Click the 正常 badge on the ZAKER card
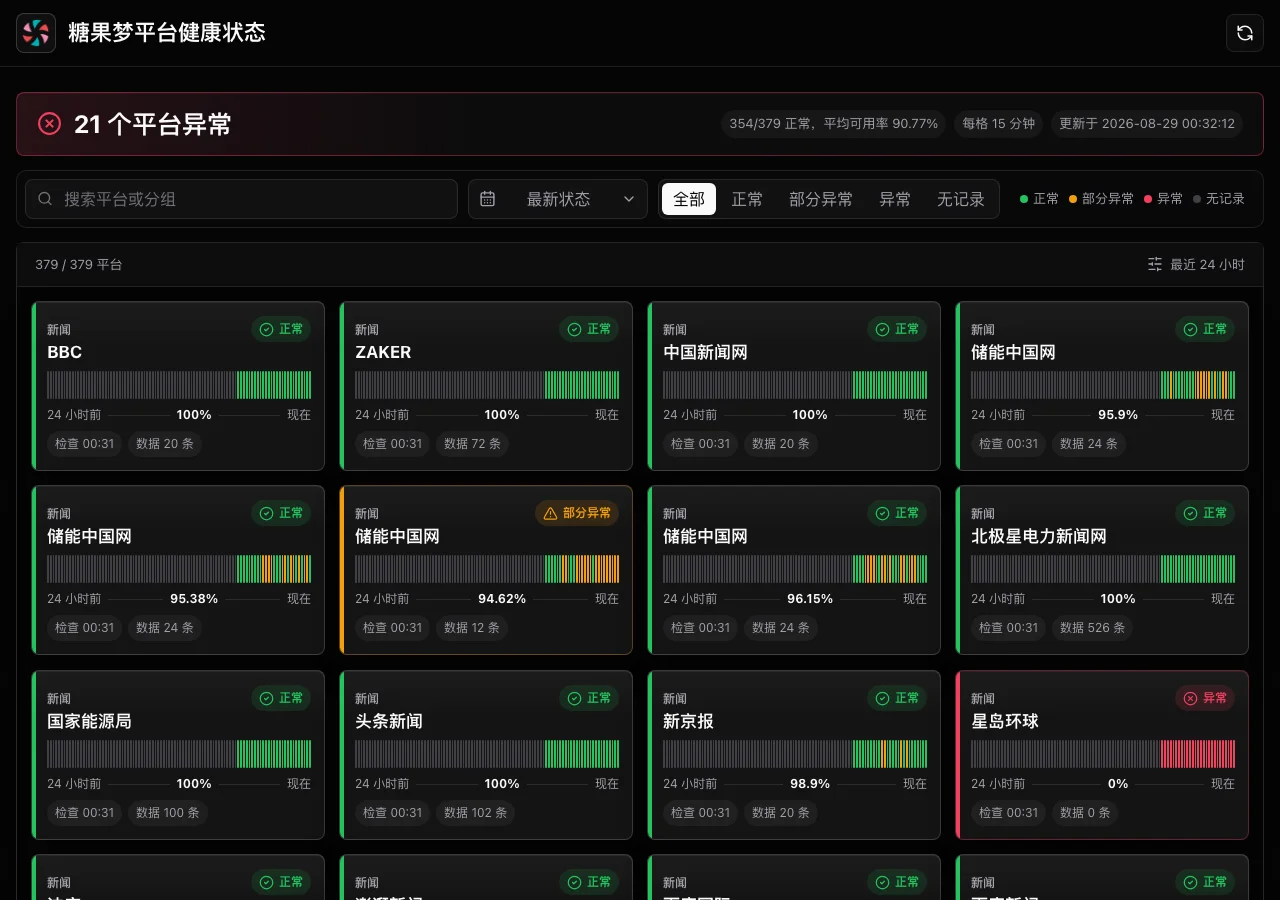 coord(589,329)
